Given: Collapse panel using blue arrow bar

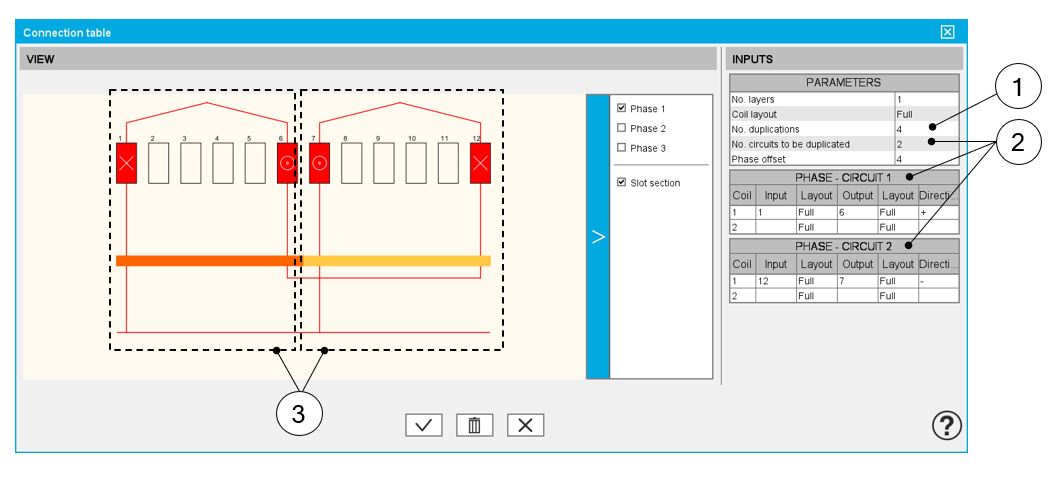Looking at the screenshot, I should (597, 237).
